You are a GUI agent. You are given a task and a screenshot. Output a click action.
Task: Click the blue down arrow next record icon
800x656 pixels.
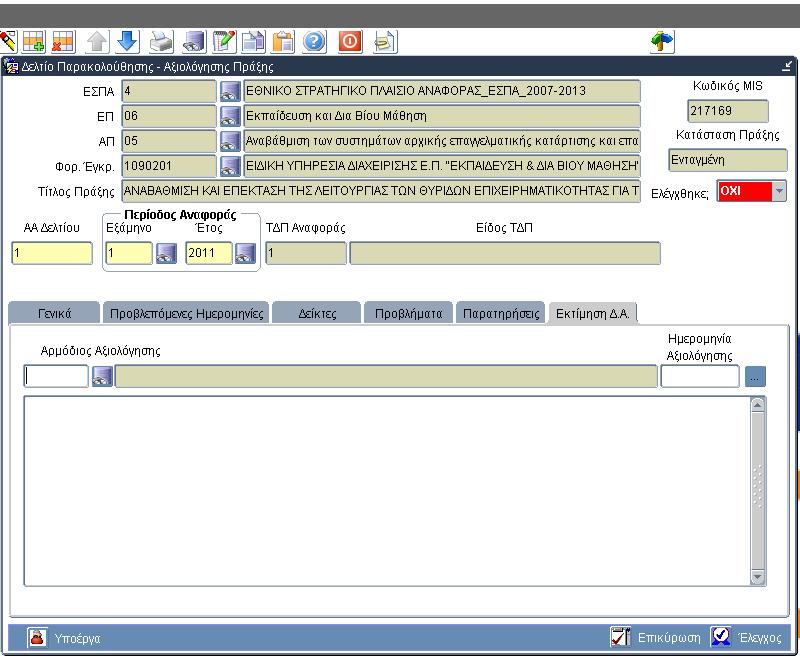(x=128, y=41)
